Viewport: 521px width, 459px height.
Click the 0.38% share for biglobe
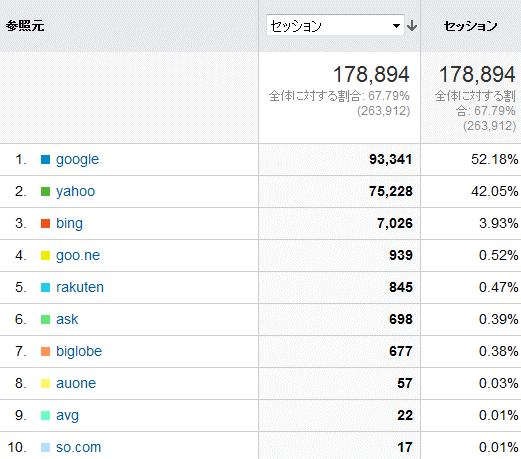point(499,351)
